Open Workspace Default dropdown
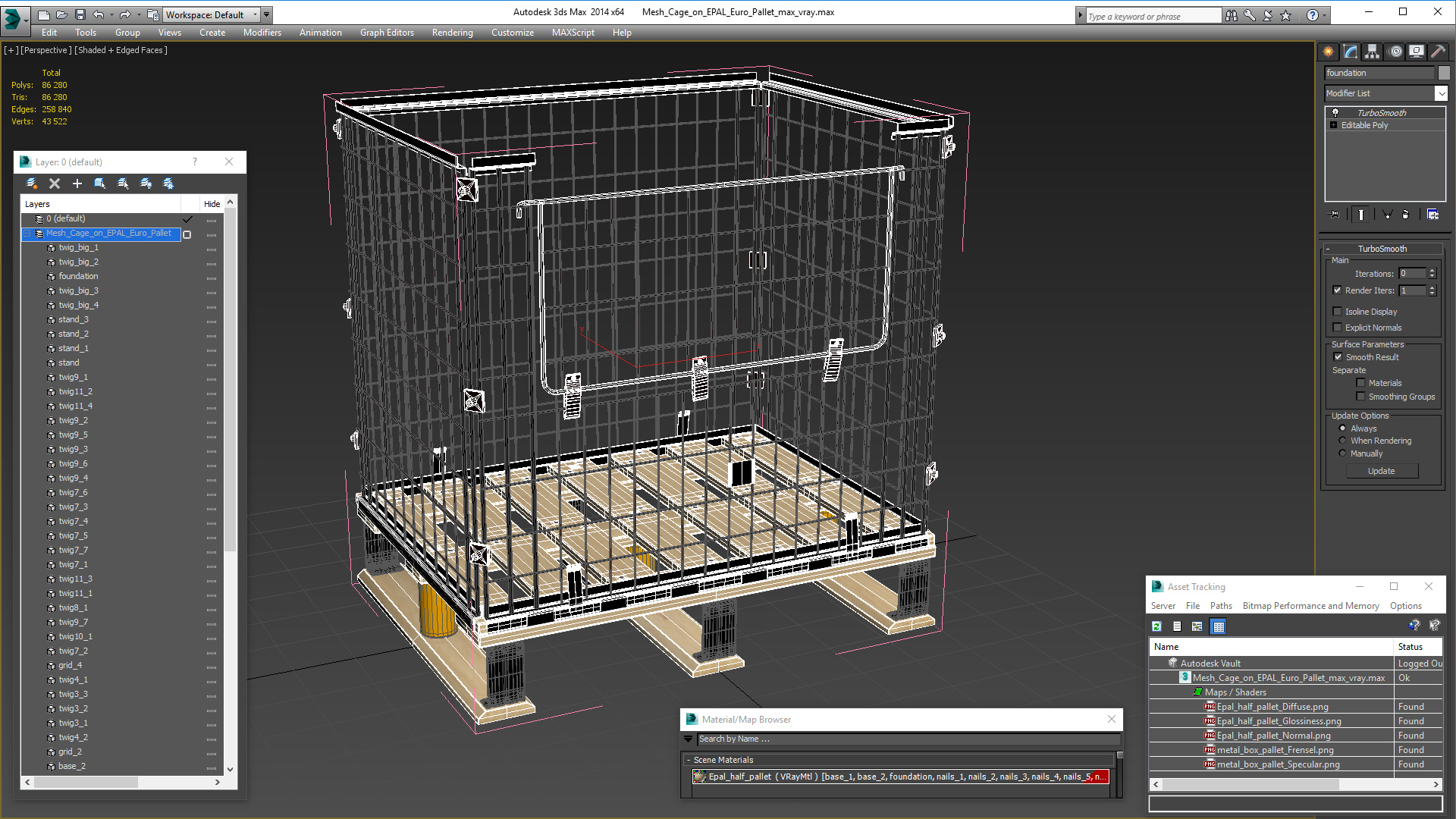 click(x=212, y=14)
